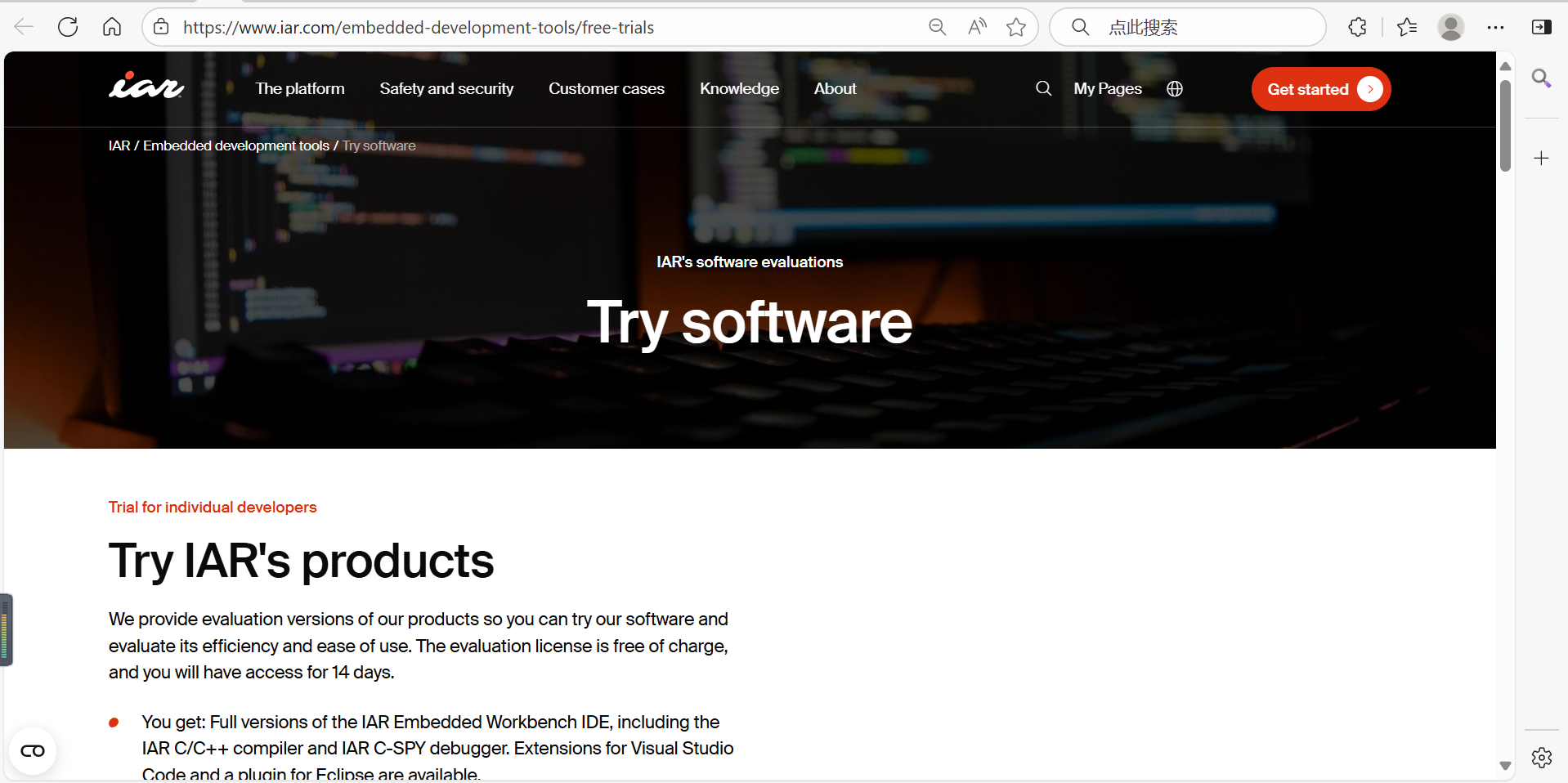This screenshot has height=783, width=1568.
Task: Open the zoom magnifier in address bar
Action: 938,27
